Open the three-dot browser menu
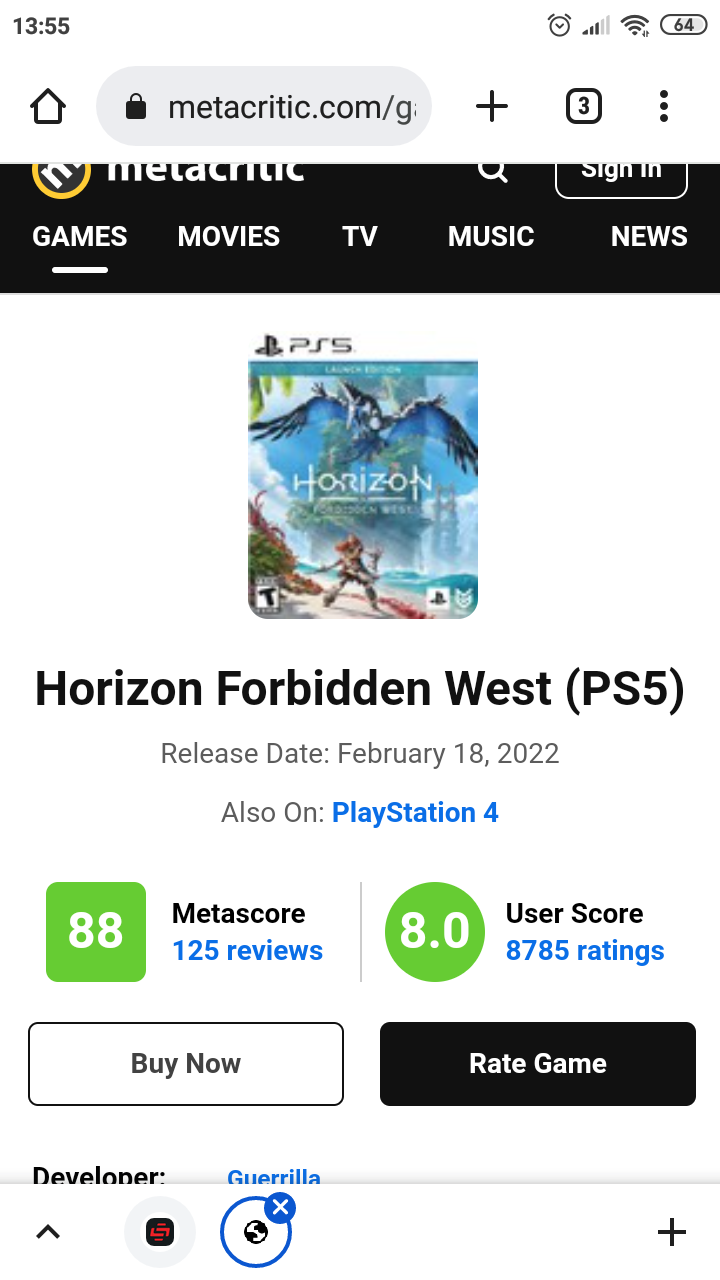This screenshot has height=1280, width=720. pyautogui.click(x=664, y=106)
